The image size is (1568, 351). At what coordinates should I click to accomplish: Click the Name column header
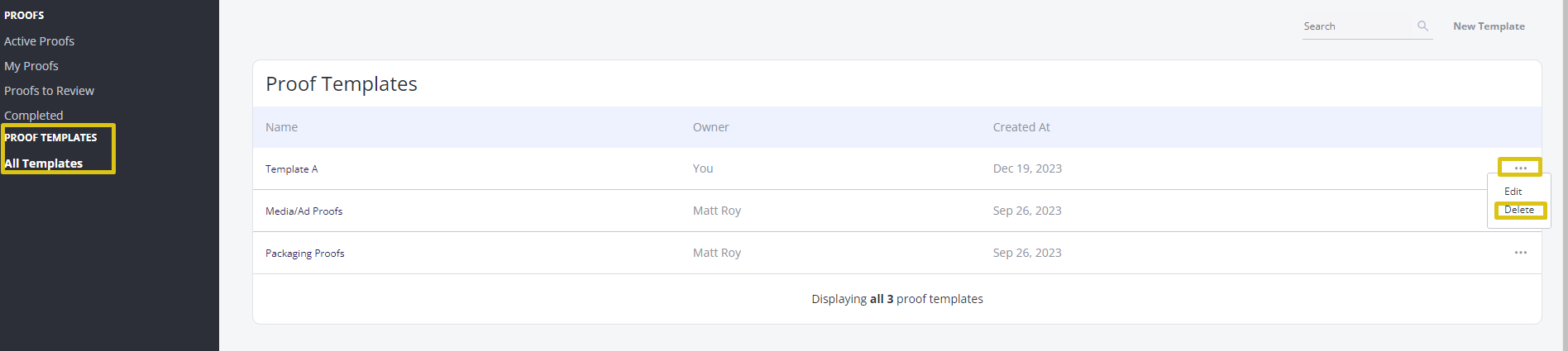[x=281, y=127]
